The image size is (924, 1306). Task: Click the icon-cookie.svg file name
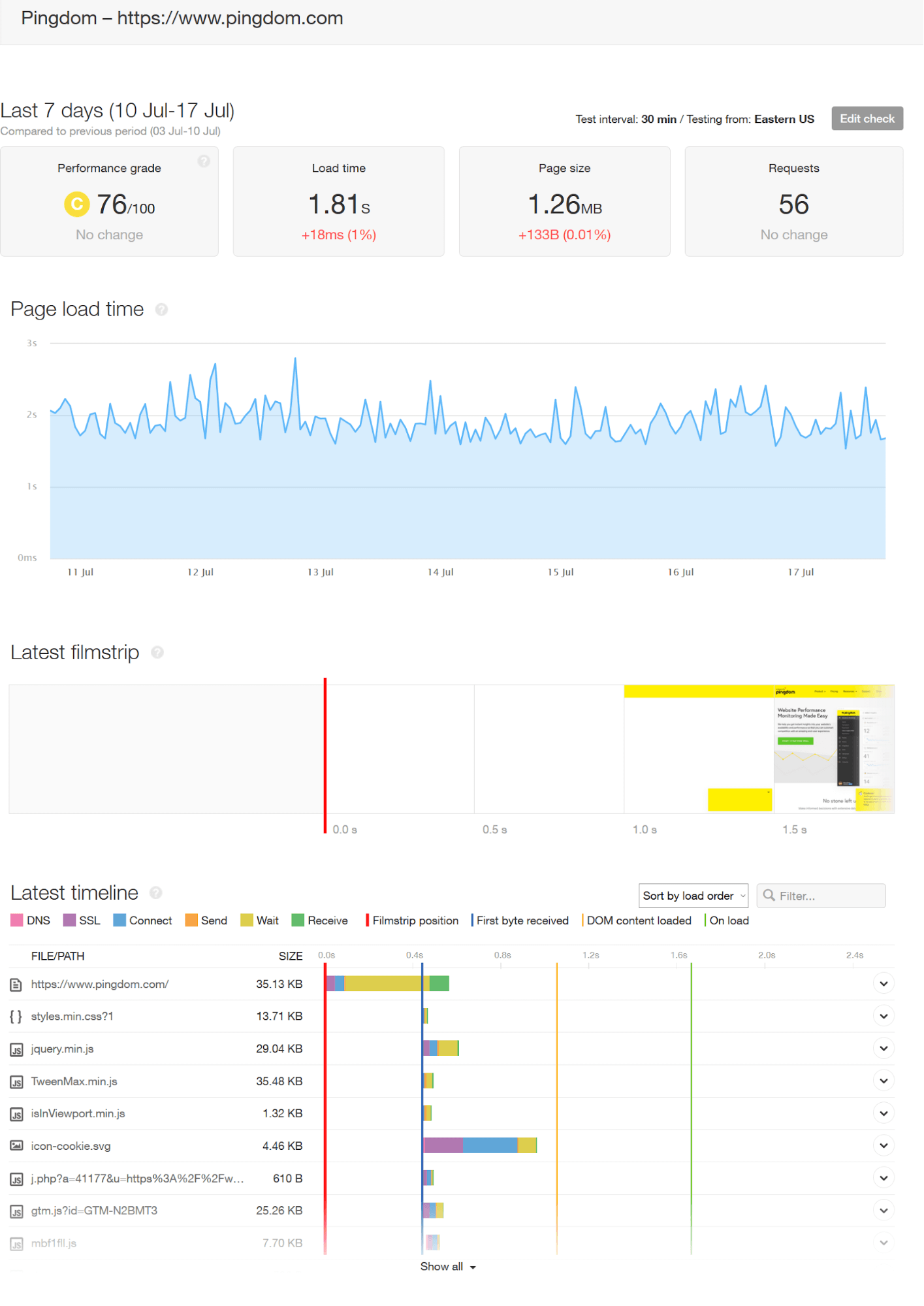click(x=71, y=1147)
